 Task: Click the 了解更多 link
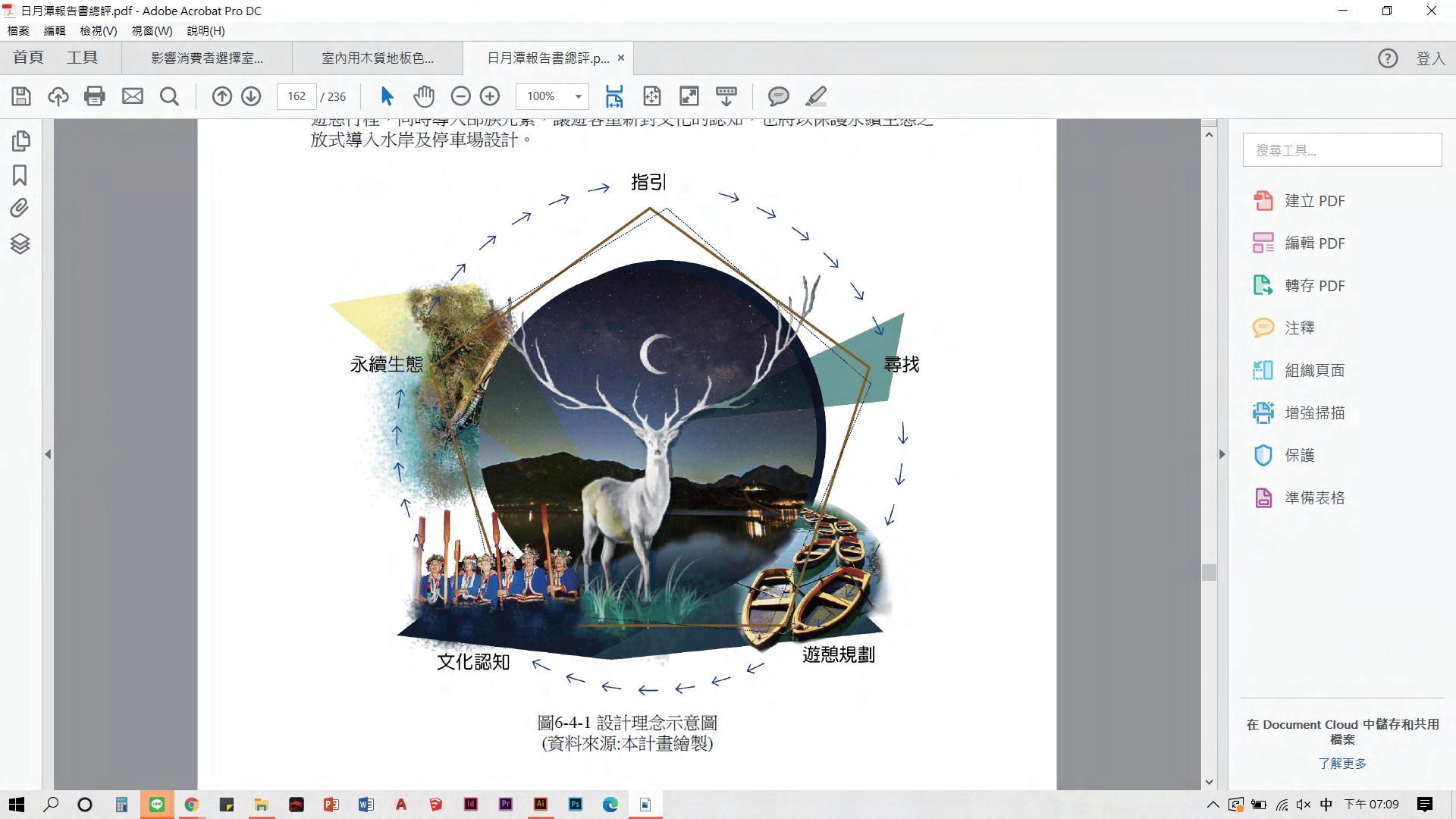pyautogui.click(x=1341, y=764)
